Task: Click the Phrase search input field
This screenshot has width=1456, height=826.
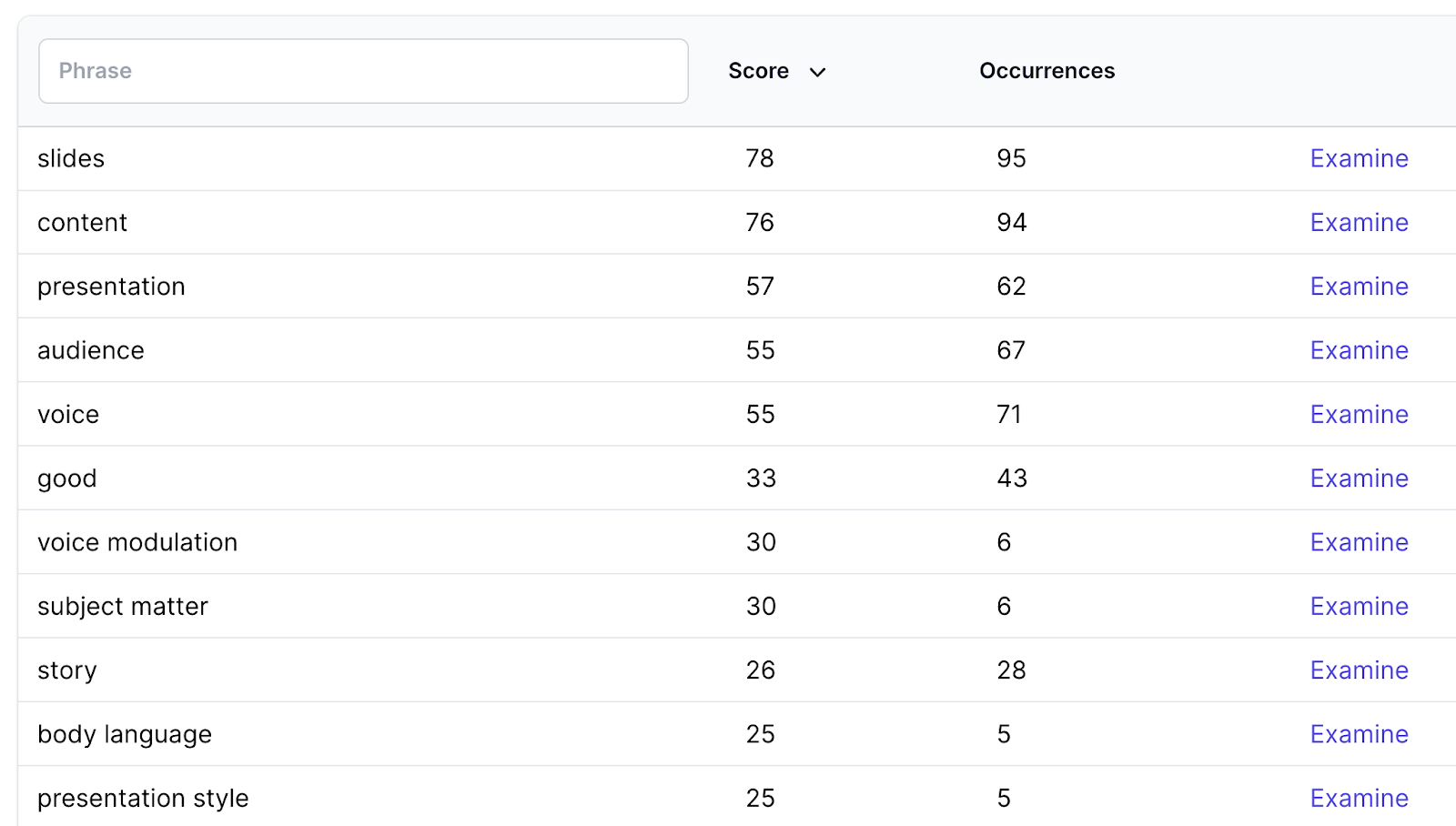Action: [363, 71]
